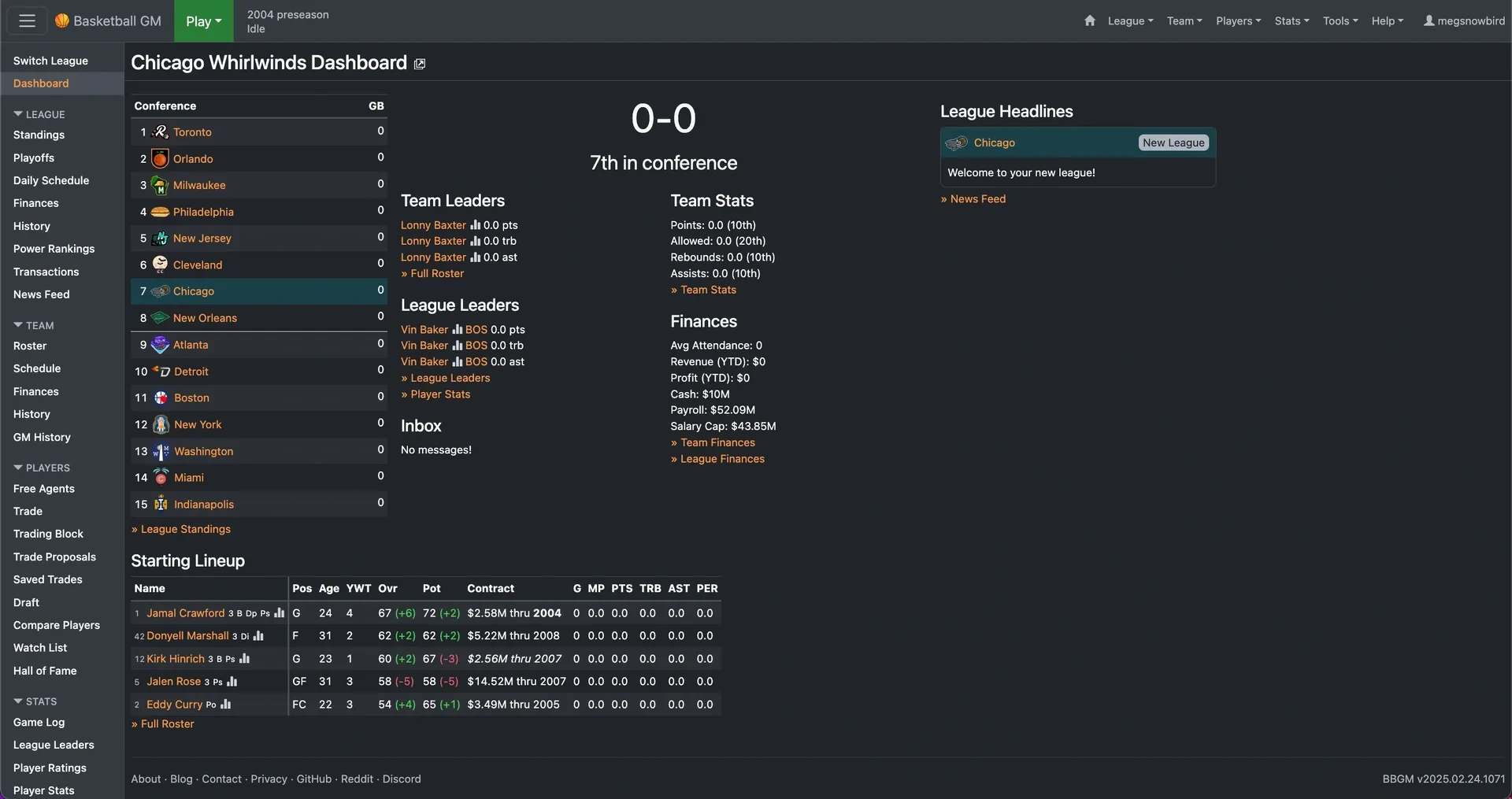
Task: Click the home icon in top navbar
Action: pos(1090,21)
